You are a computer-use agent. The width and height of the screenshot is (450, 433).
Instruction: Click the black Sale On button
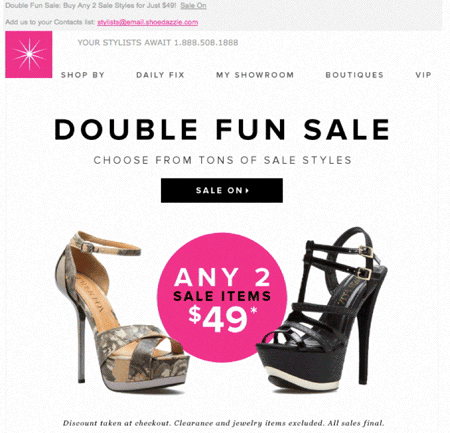pos(222,190)
